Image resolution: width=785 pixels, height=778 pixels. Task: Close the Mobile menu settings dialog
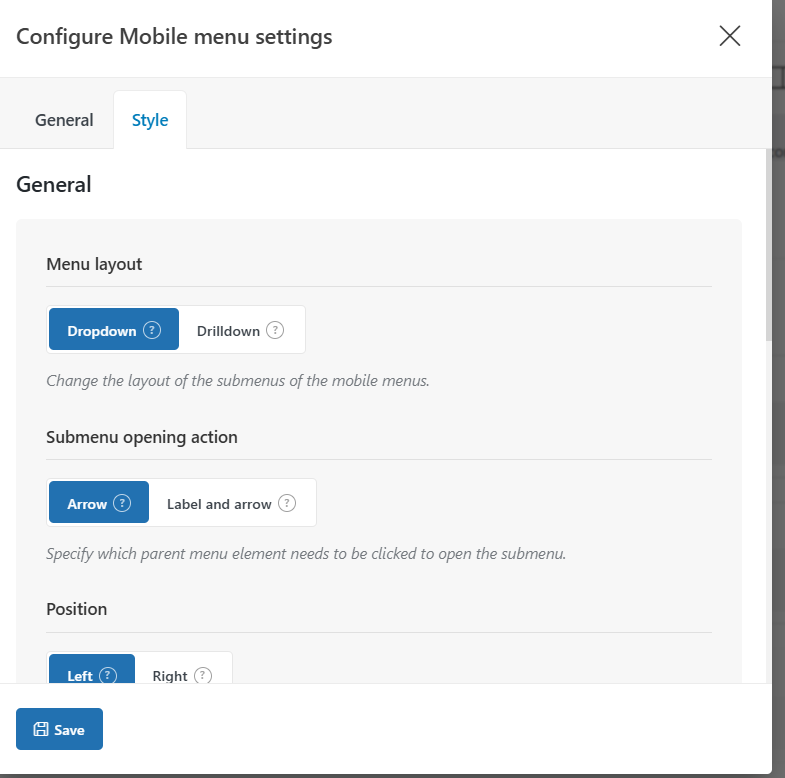(729, 36)
